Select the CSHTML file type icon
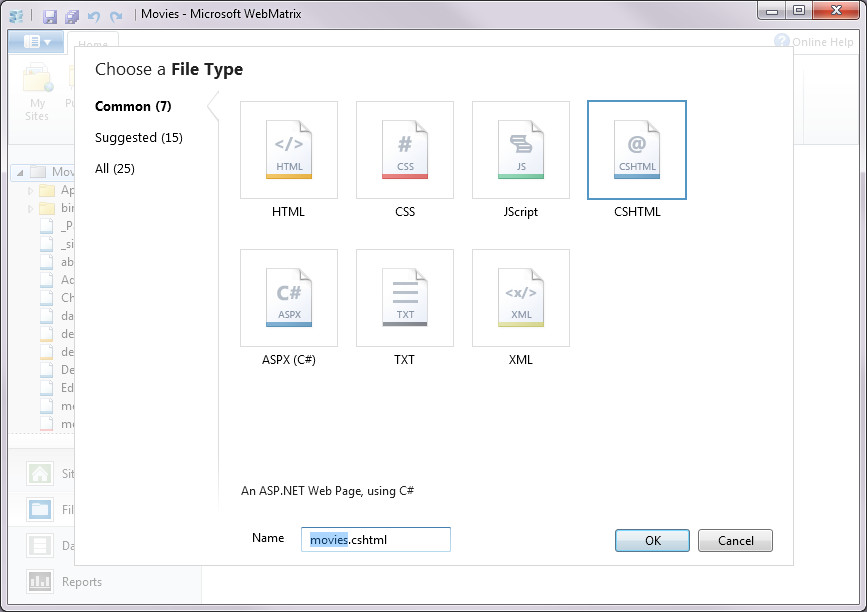Image resolution: width=867 pixels, height=612 pixels. [x=637, y=150]
